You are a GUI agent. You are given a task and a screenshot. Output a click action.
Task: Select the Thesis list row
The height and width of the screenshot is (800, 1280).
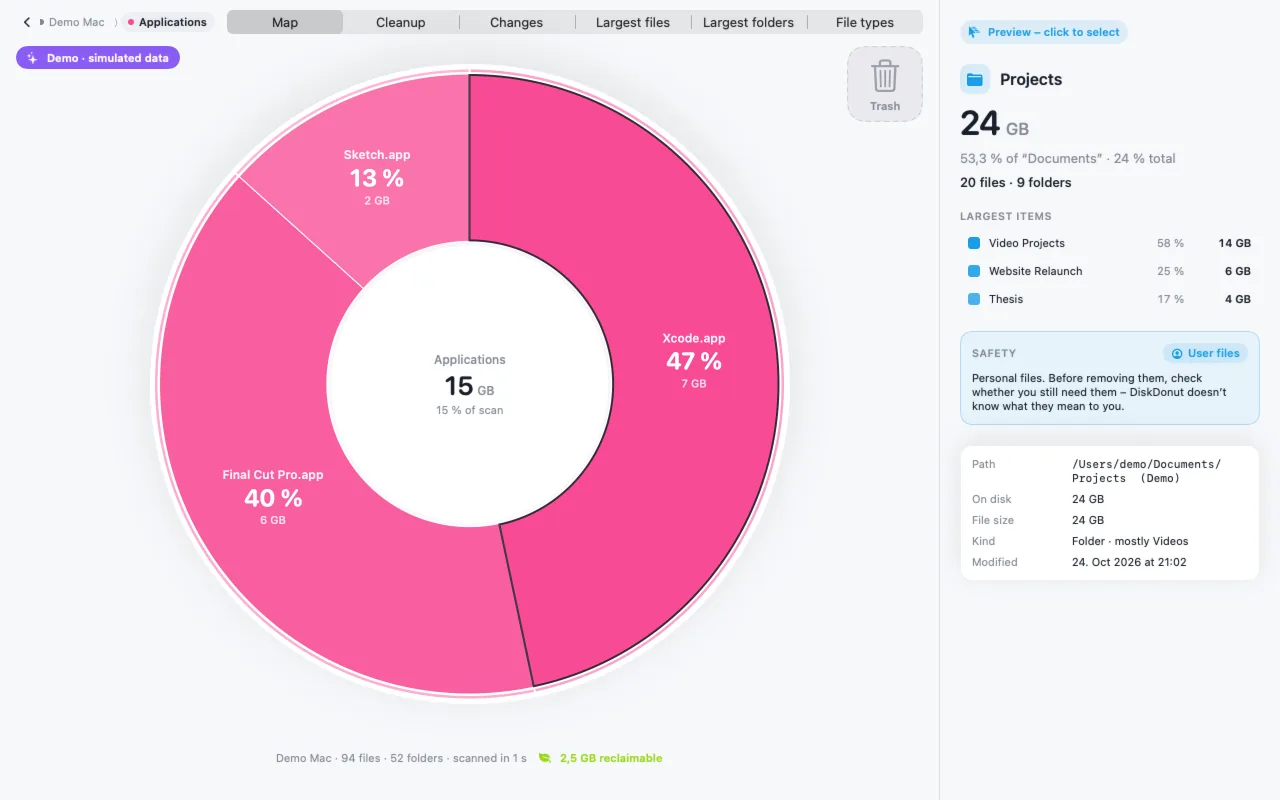click(x=1109, y=299)
